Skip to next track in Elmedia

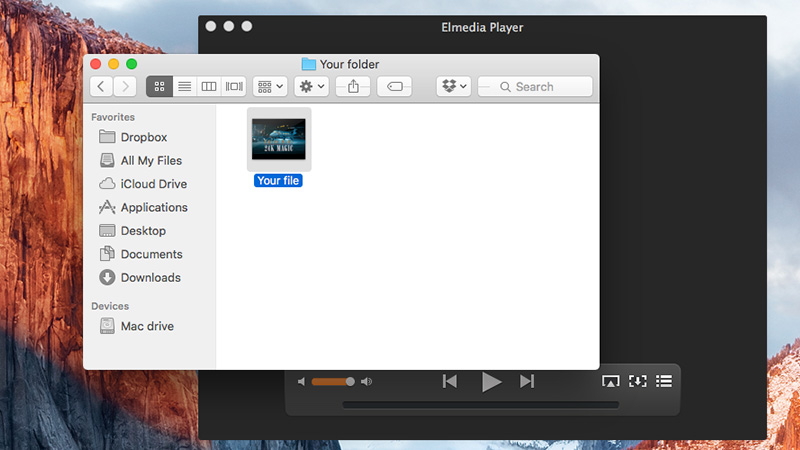[527, 382]
